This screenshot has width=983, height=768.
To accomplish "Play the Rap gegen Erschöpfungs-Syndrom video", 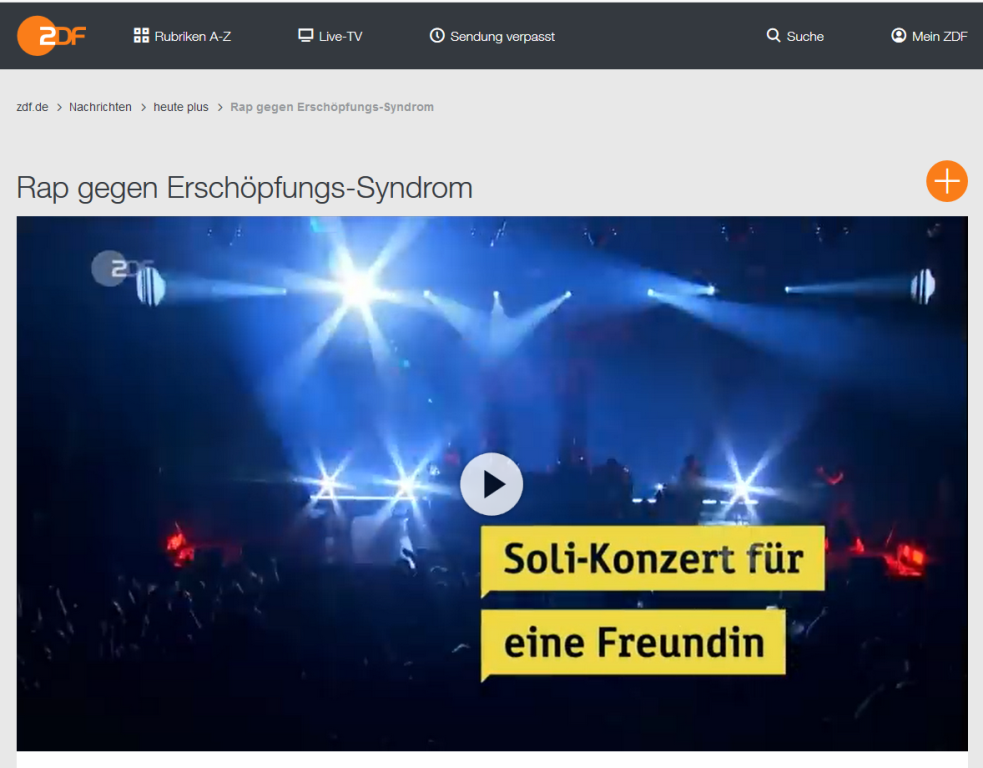I will (492, 484).
